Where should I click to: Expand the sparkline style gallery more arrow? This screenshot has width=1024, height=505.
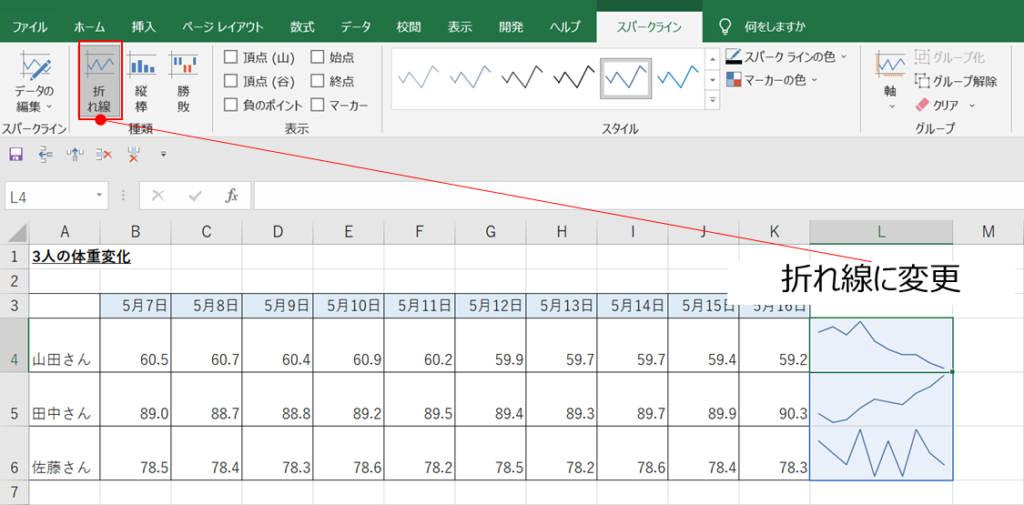(x=713, y=100)
